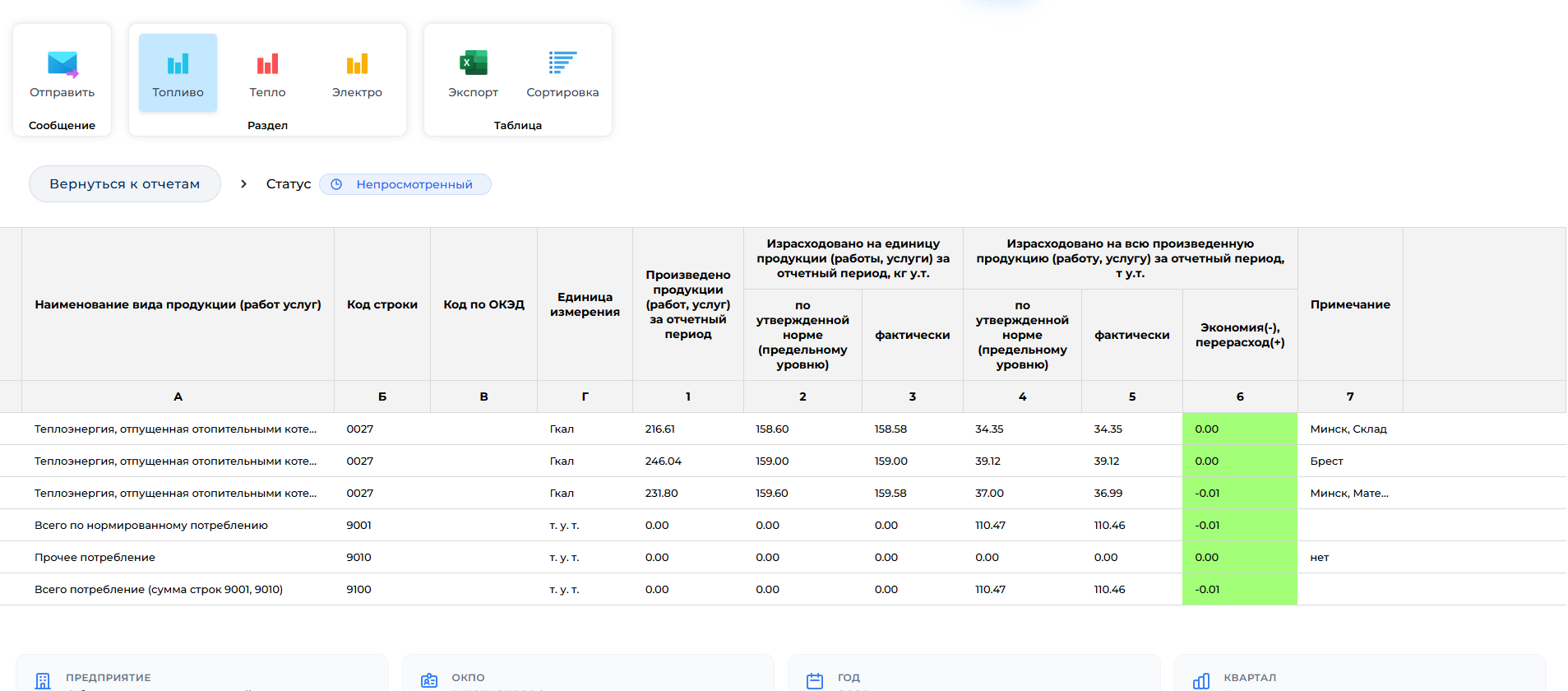The width and height of the screenshot is (1568, 691).
Task: Click the norm value 158.60
Action: [772, 429]
